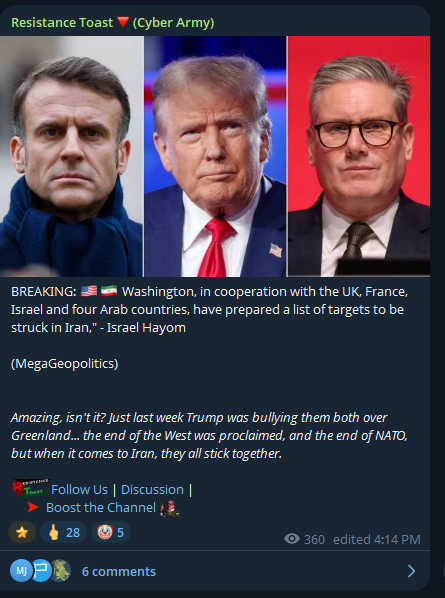
Task: Click the star reaction icon
Action: pyautogui.click(x=22, y=532)
